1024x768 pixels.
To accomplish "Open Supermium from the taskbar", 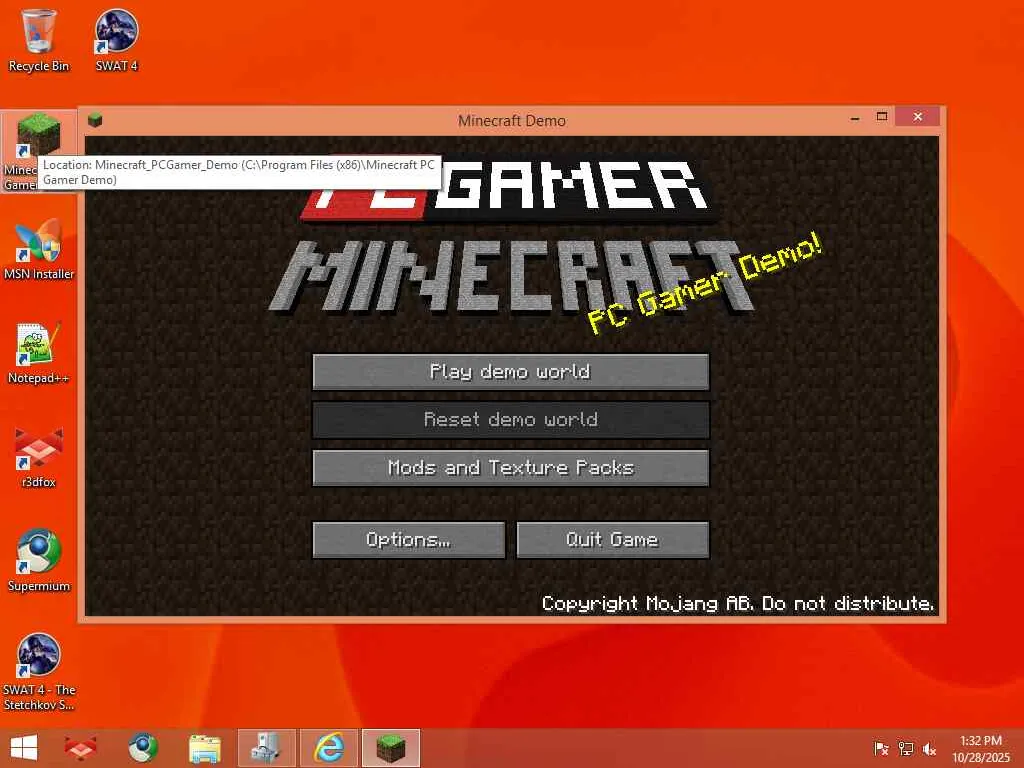I will 143,748.
